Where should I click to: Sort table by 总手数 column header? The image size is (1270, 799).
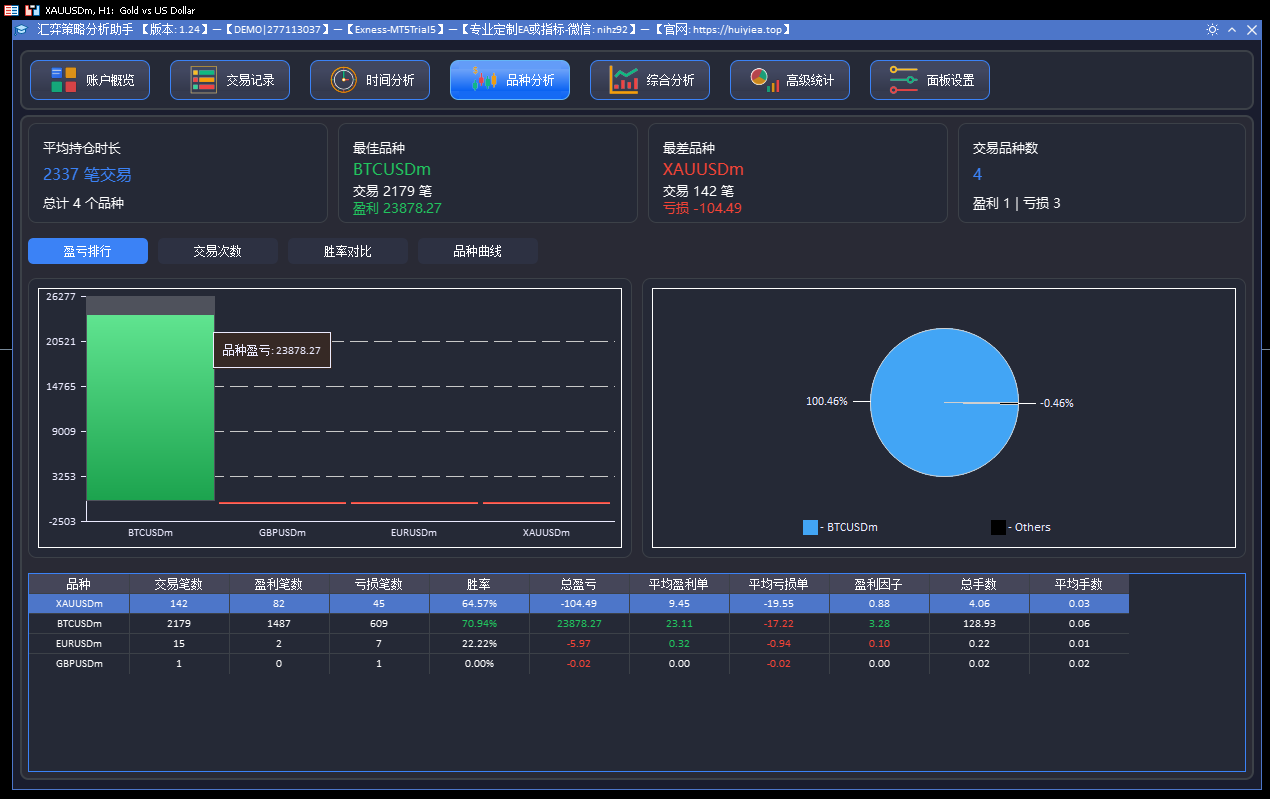(x=979, y=584)
